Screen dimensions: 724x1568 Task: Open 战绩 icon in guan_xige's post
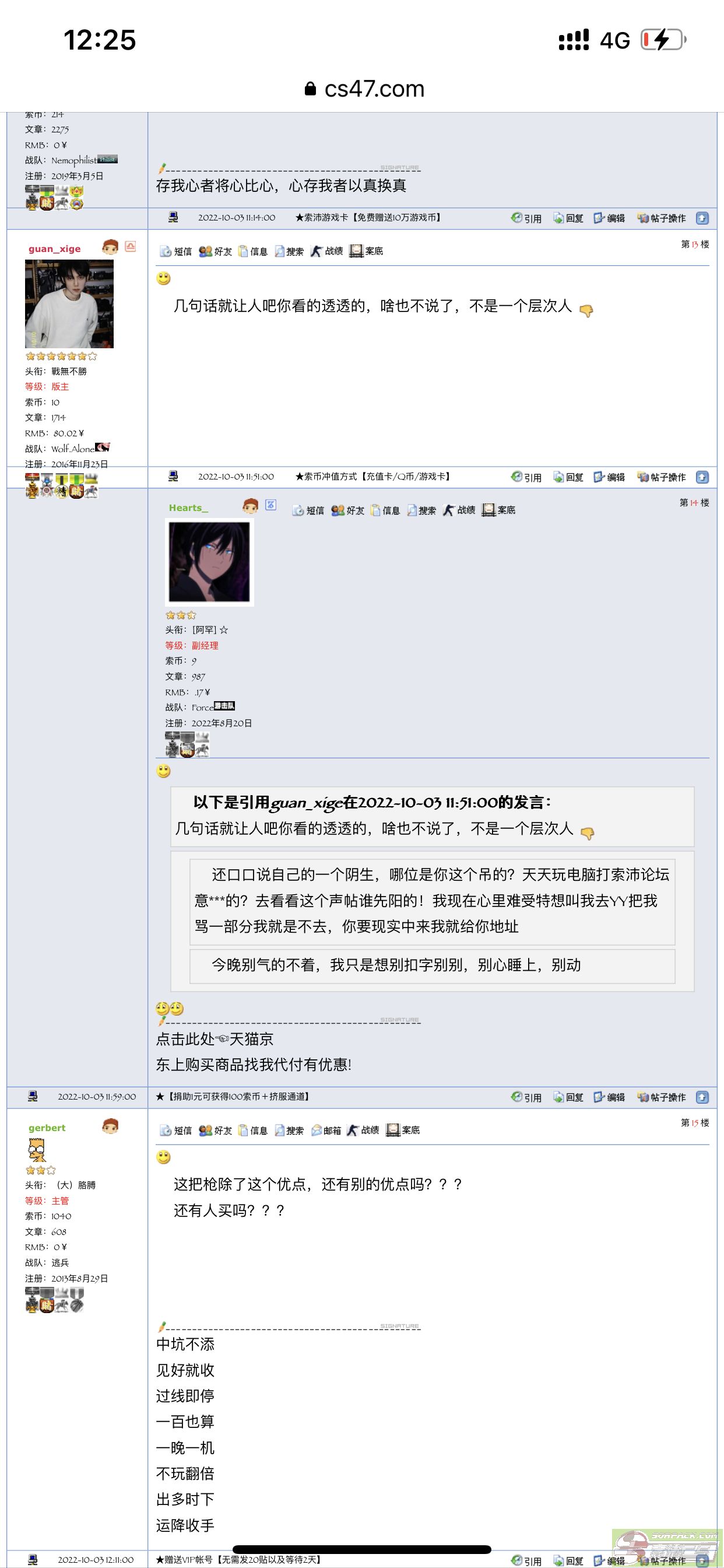pos(326,251)
